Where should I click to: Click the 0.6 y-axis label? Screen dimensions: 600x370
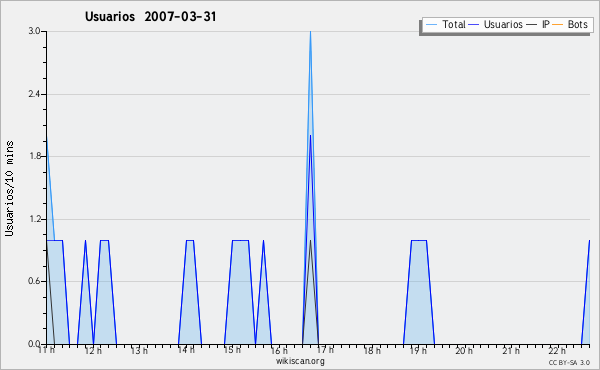click(34, 281)
